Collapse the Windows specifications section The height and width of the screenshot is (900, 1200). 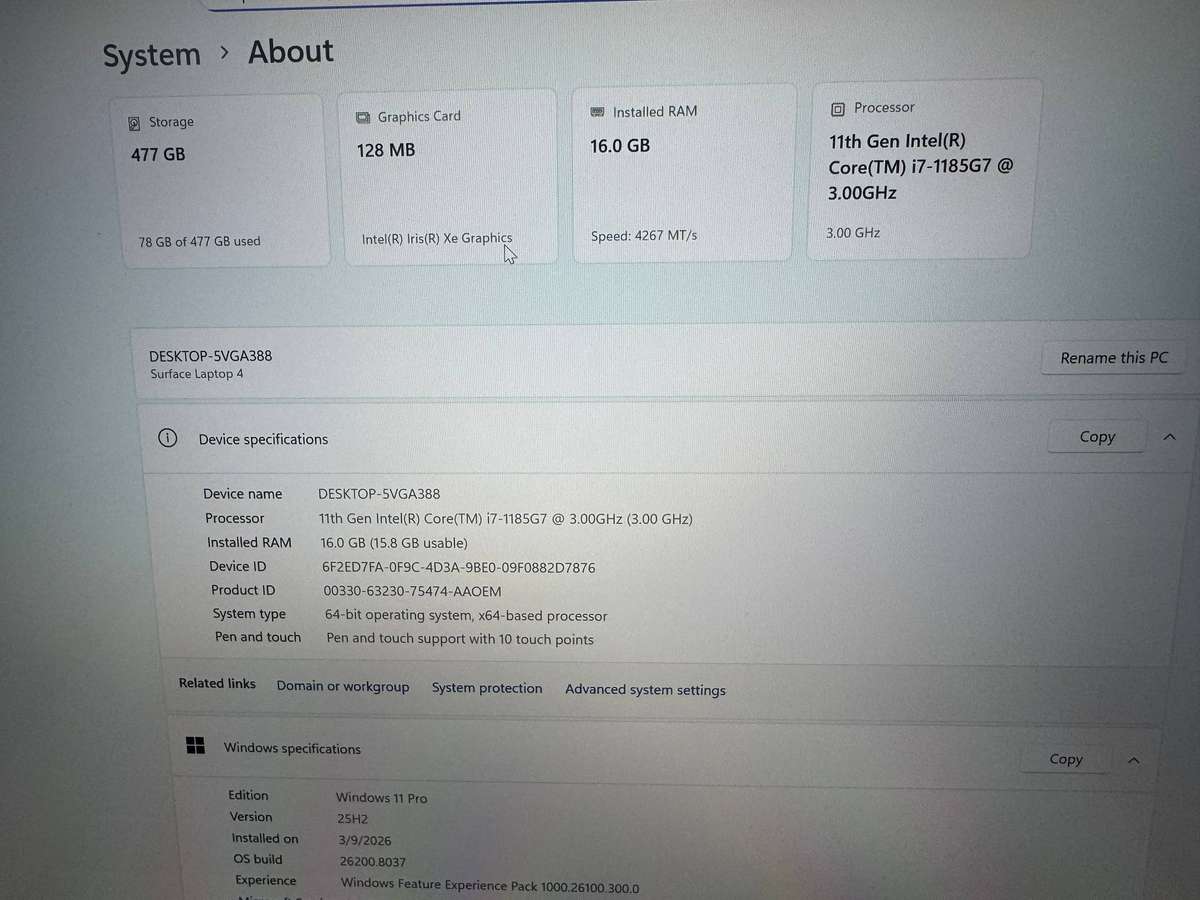[x=1134, y=761]
